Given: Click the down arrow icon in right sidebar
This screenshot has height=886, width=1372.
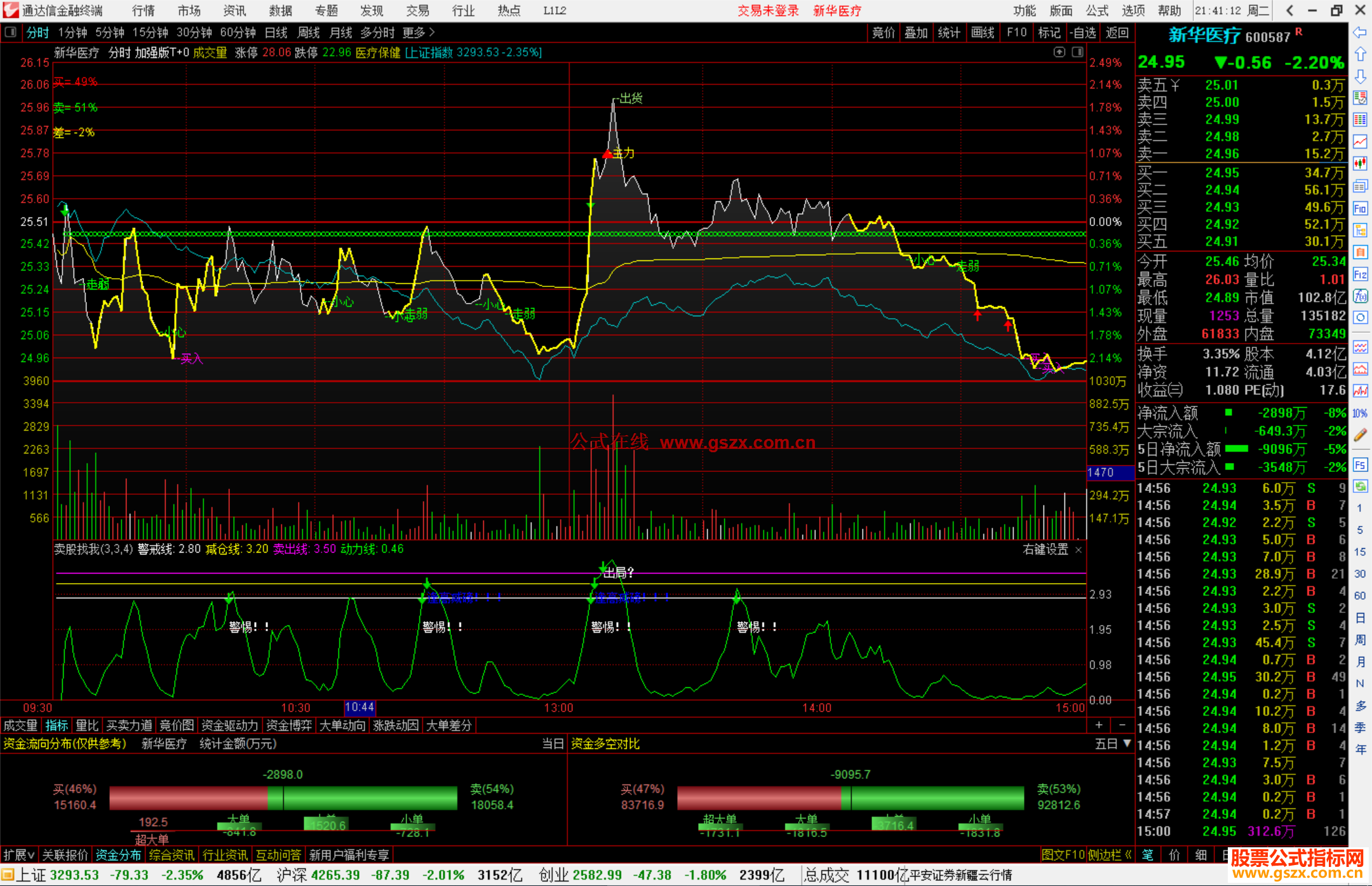Looking at the screenshot, I should pyautogui.click(x=1360, y=76).
